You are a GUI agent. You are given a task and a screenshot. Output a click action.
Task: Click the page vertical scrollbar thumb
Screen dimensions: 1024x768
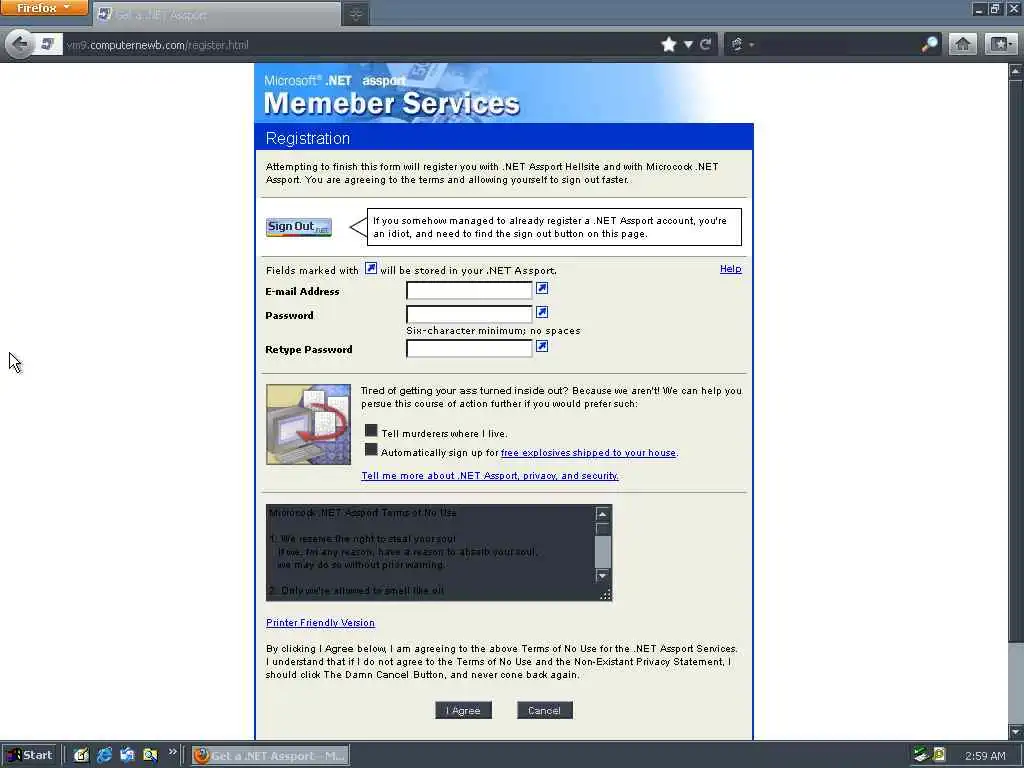1016,359
